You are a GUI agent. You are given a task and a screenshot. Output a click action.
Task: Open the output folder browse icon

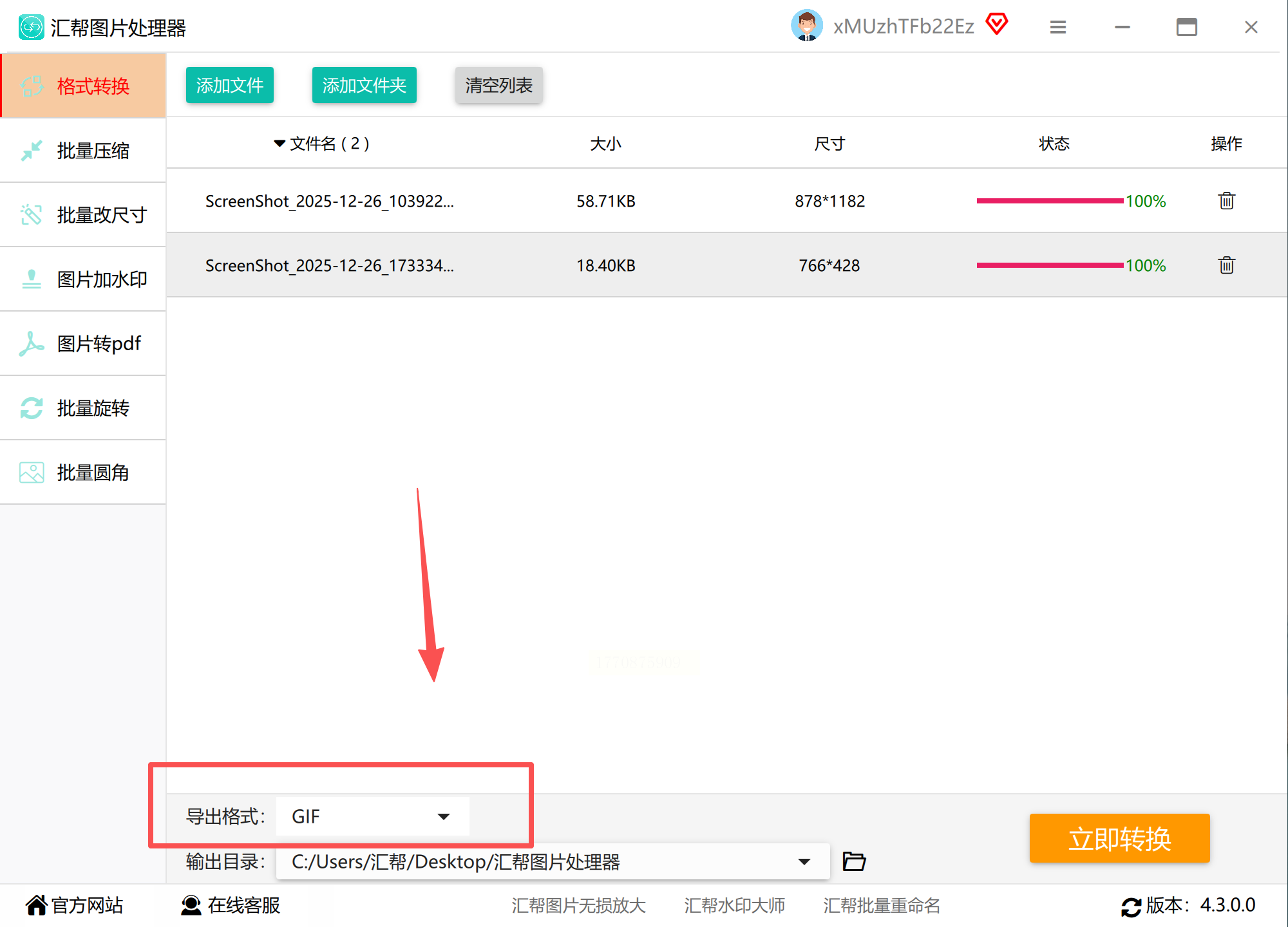click(x=854, y=861)
